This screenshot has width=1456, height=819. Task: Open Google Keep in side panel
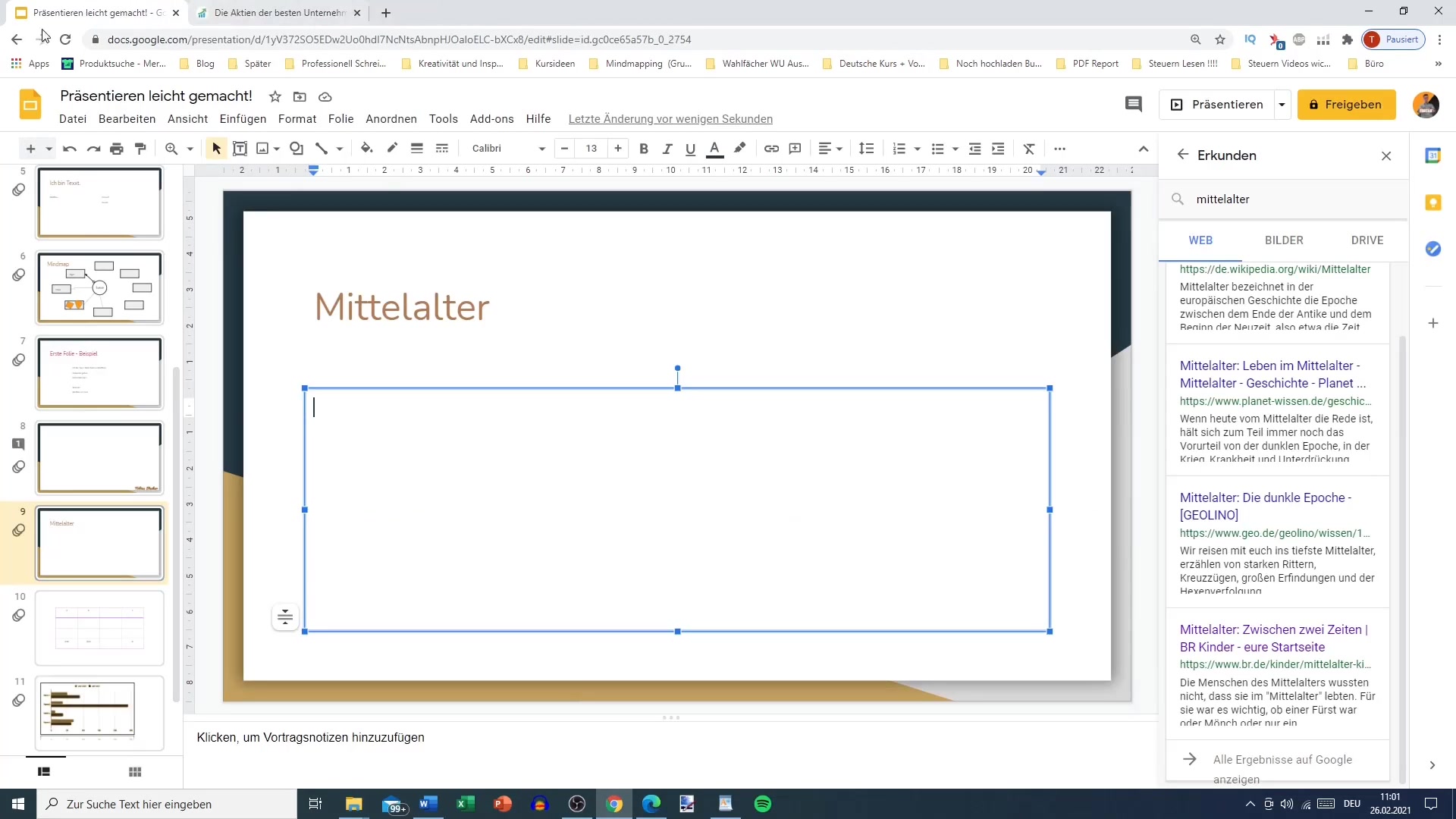click(1432, 202)
